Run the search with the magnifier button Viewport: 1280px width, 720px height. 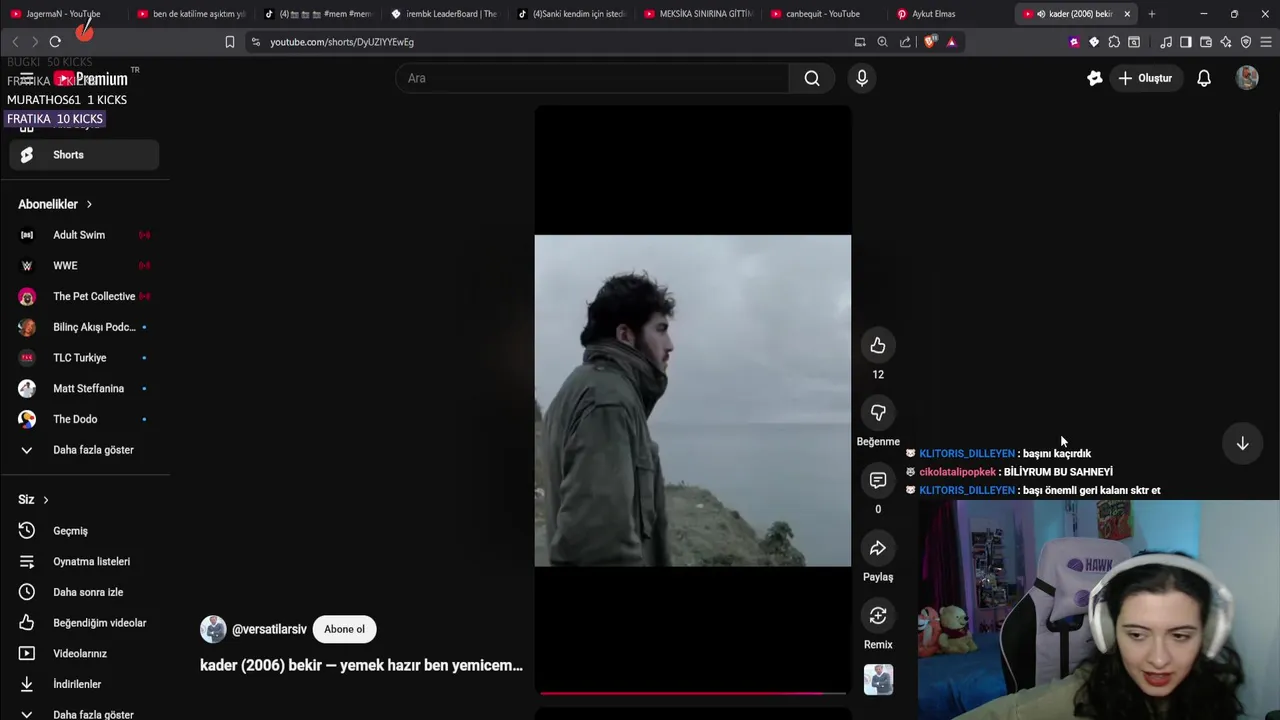(812, 78)
